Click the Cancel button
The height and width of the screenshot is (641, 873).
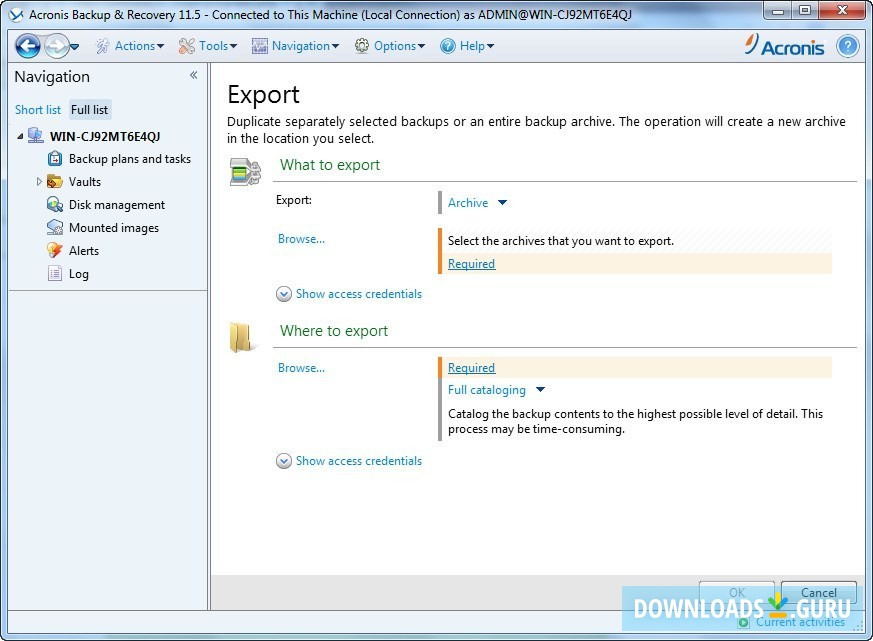point(818,592)
